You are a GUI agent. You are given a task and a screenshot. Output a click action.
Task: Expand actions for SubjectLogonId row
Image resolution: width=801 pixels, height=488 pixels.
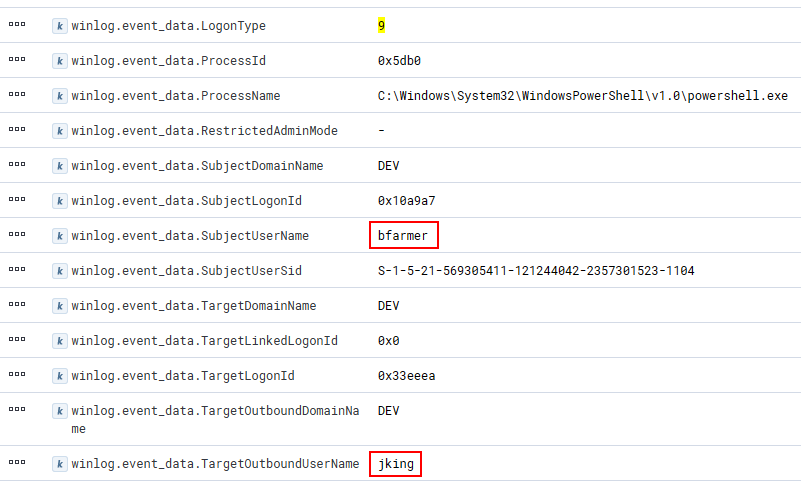tap(16, 200)
